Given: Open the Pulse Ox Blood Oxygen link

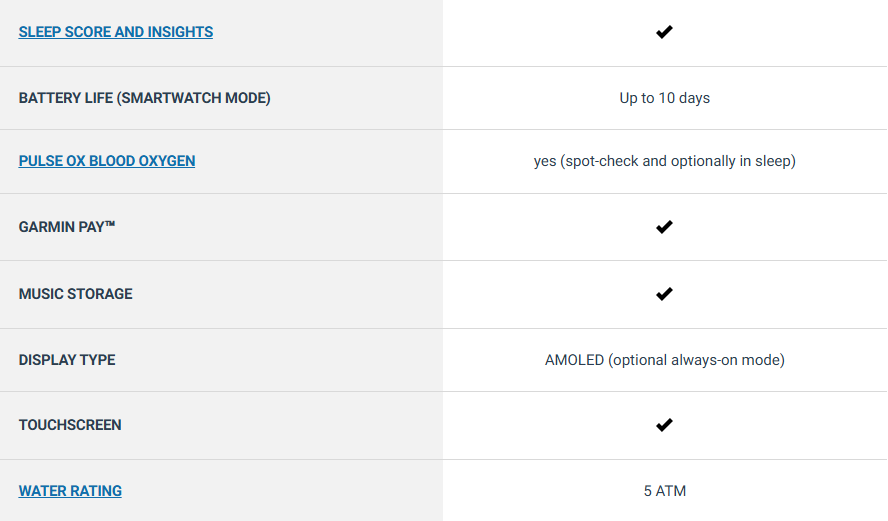Looking at the screenshot, I should click(x=106, y=161).
